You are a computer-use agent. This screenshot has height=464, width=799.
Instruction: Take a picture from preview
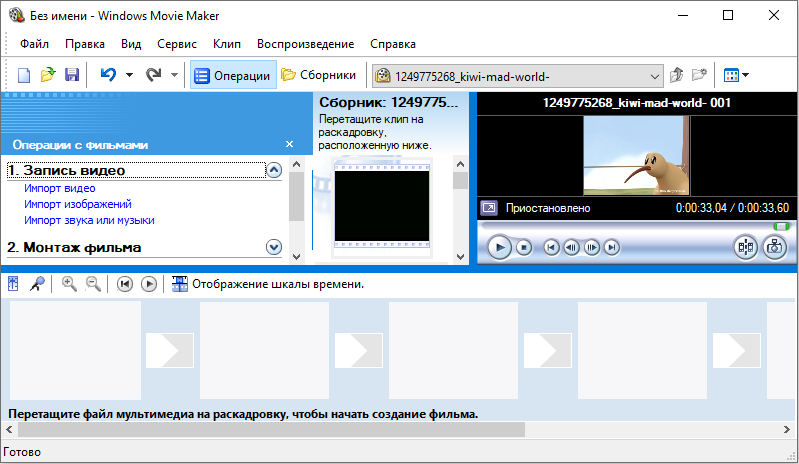point(775,248)
